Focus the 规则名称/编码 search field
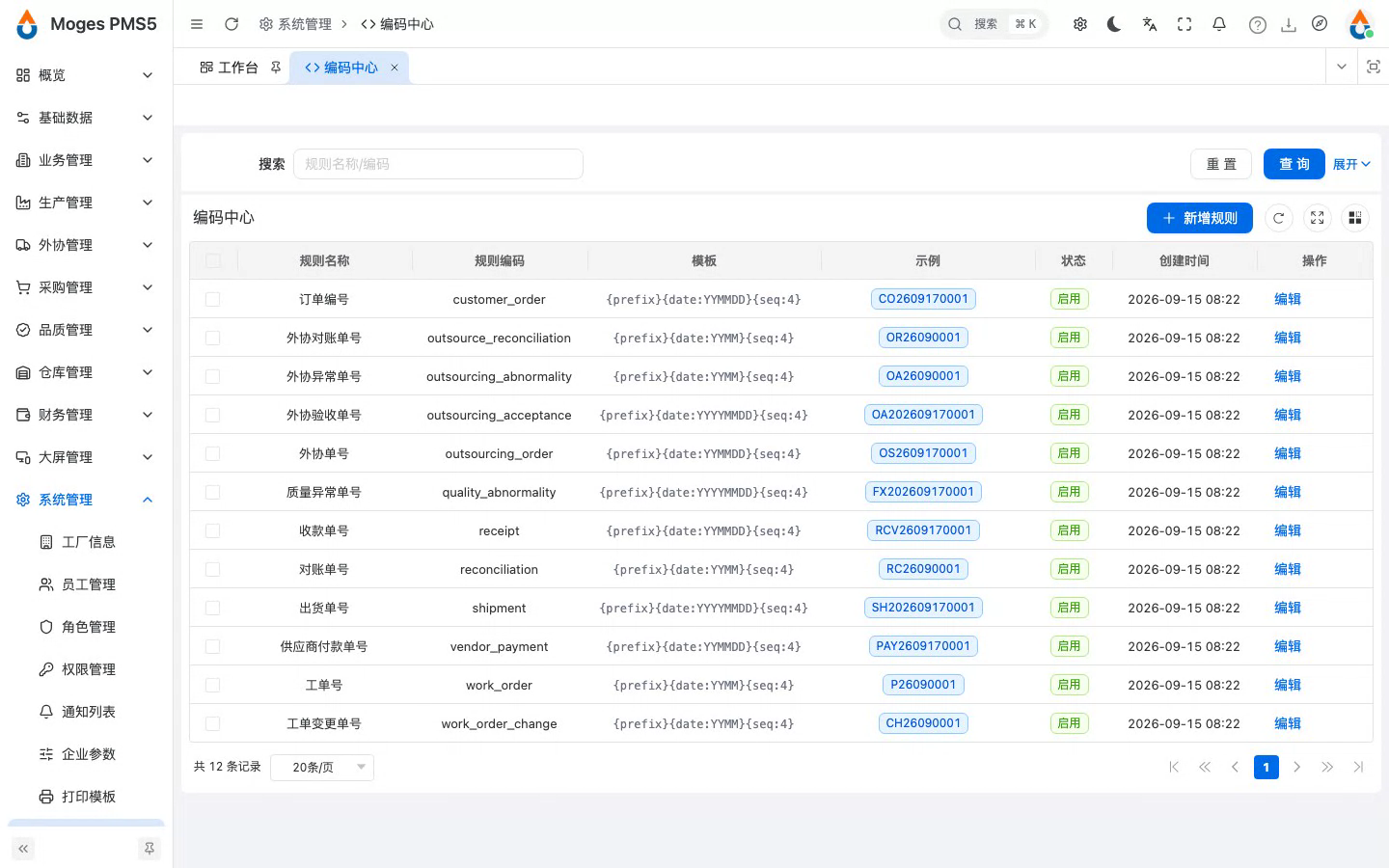 438,164
